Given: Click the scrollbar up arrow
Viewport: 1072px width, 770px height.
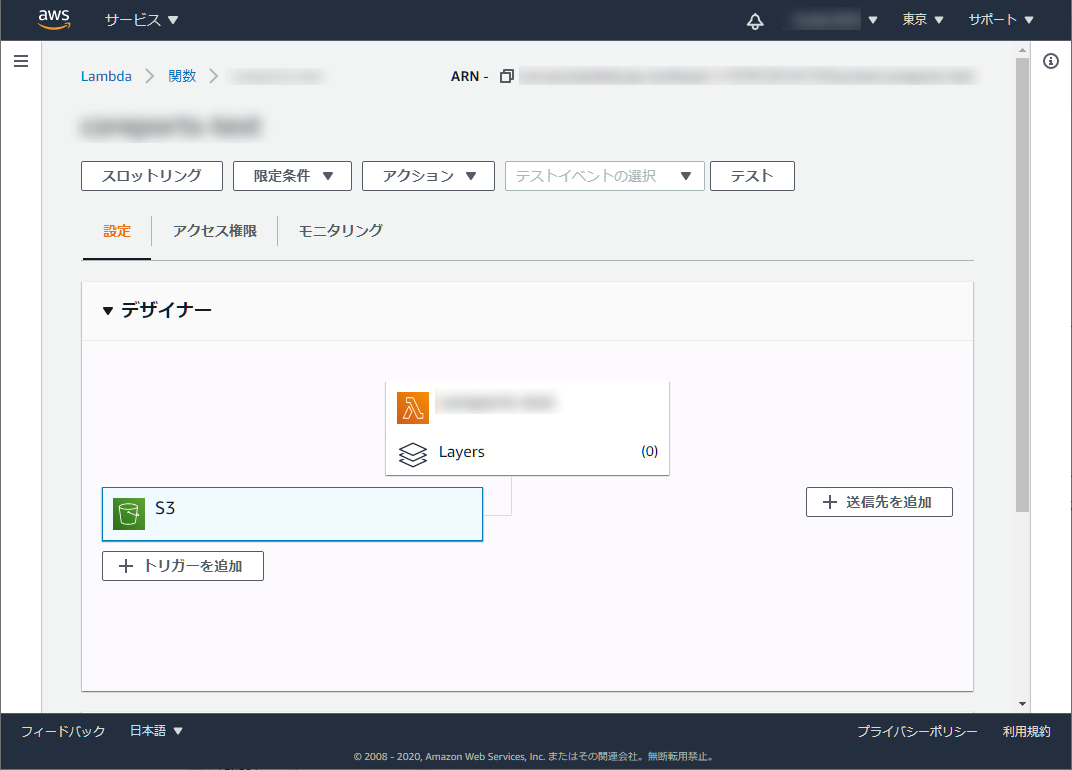Looking at the screenshot, I should click(1022, 50).
